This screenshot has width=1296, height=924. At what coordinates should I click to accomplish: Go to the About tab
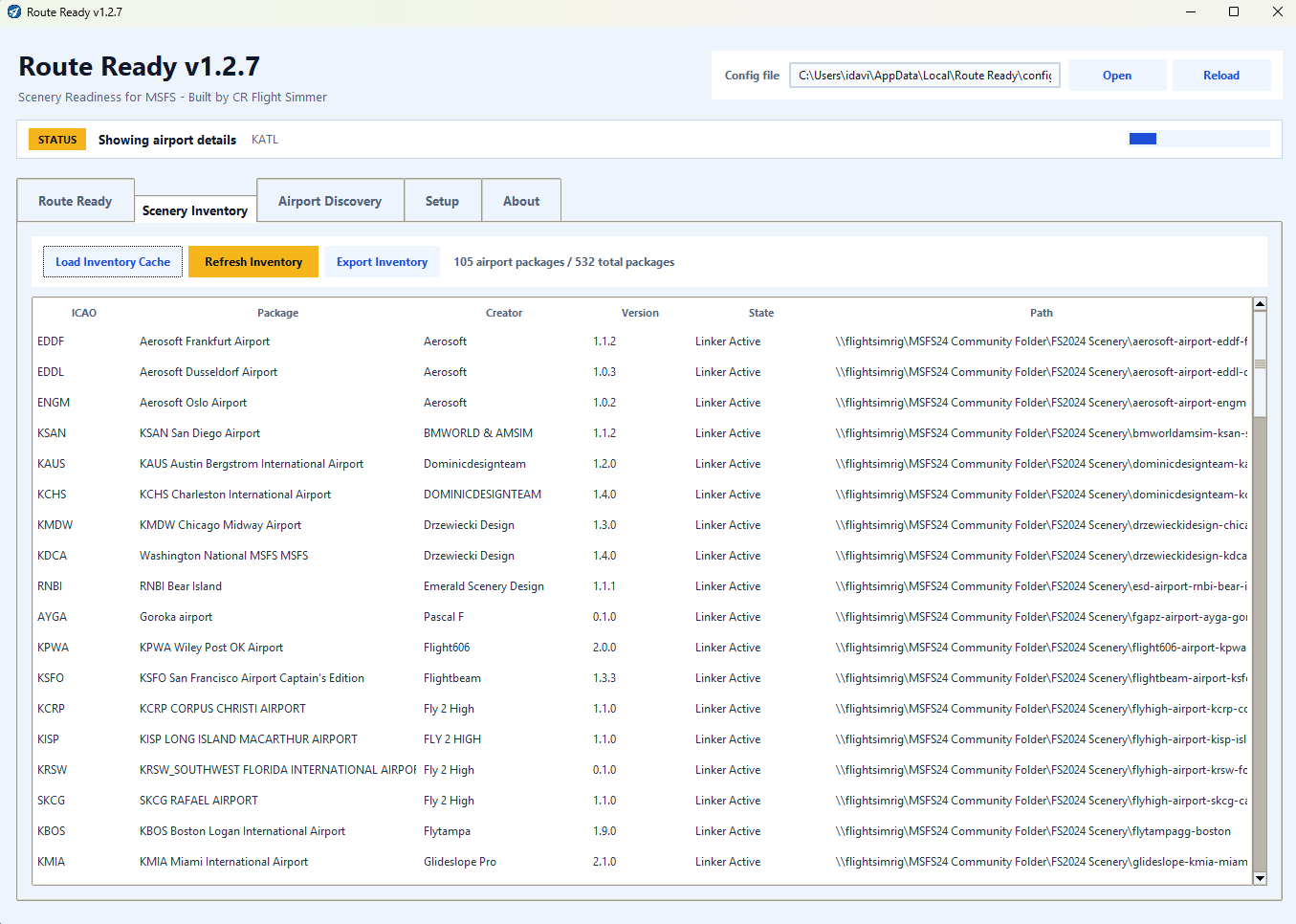521,201
